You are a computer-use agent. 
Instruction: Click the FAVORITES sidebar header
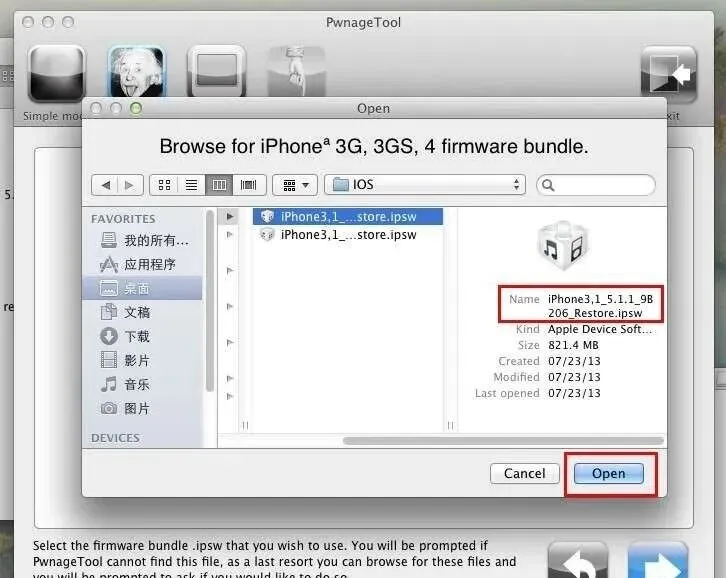coord(123,219)
